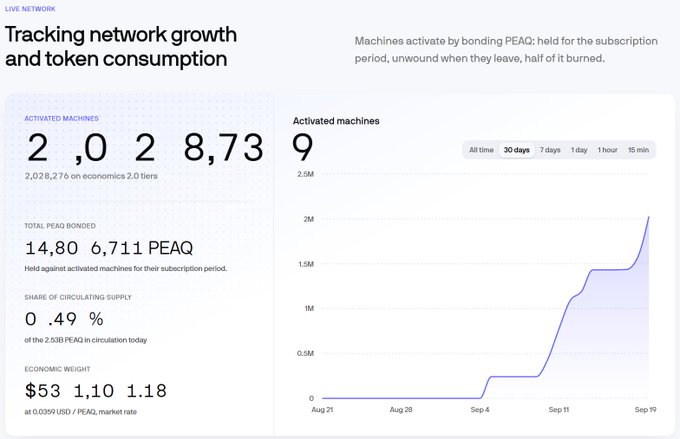Click the 0.49 % value
Screen dimensions: 680x439
[64, 319]
